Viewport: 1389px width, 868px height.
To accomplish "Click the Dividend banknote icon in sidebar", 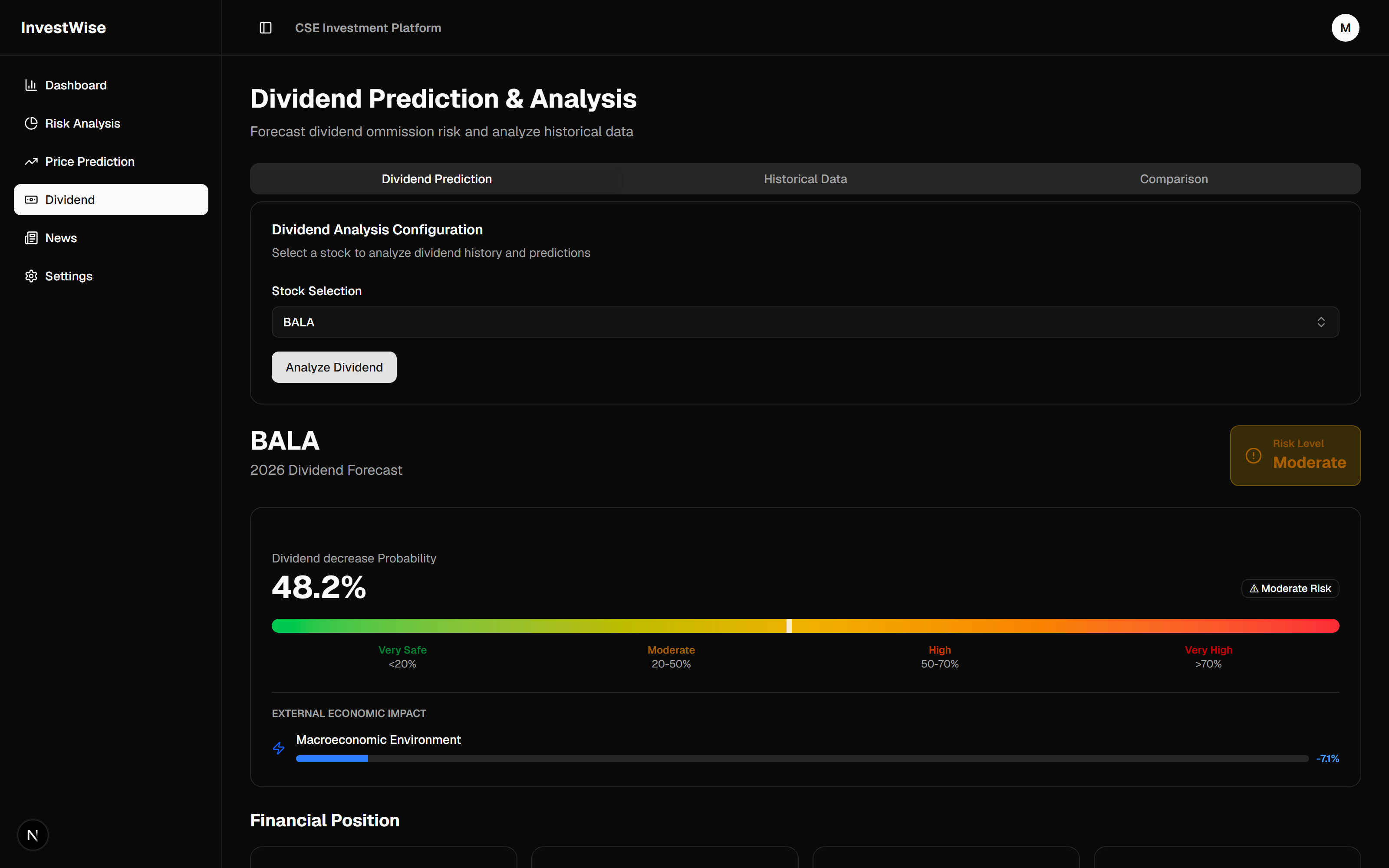I will [31, 200].
